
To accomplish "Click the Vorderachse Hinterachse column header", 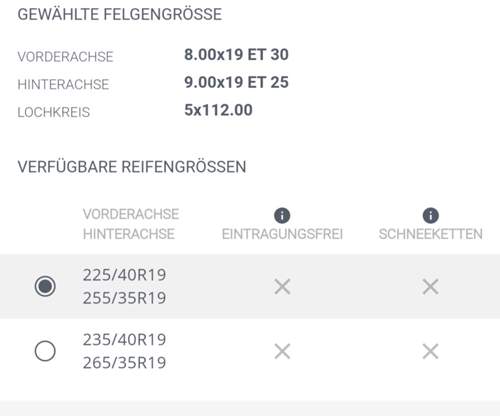I will (x=131, y=224).
